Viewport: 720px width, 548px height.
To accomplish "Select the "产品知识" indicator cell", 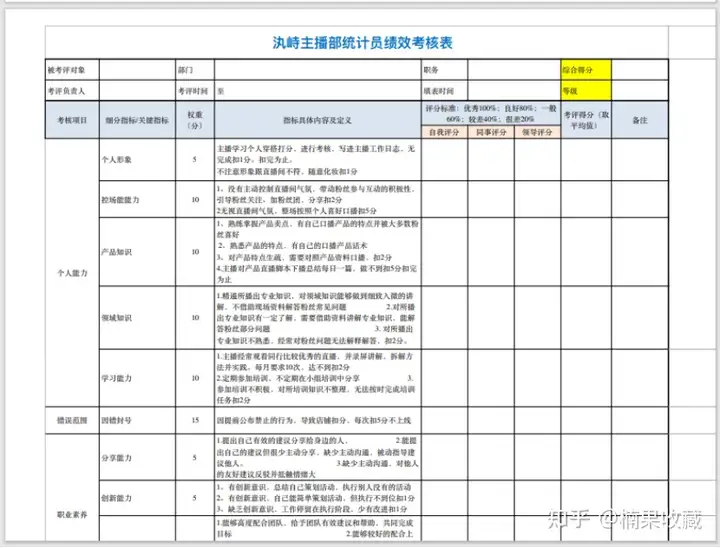I will (137, 252).
